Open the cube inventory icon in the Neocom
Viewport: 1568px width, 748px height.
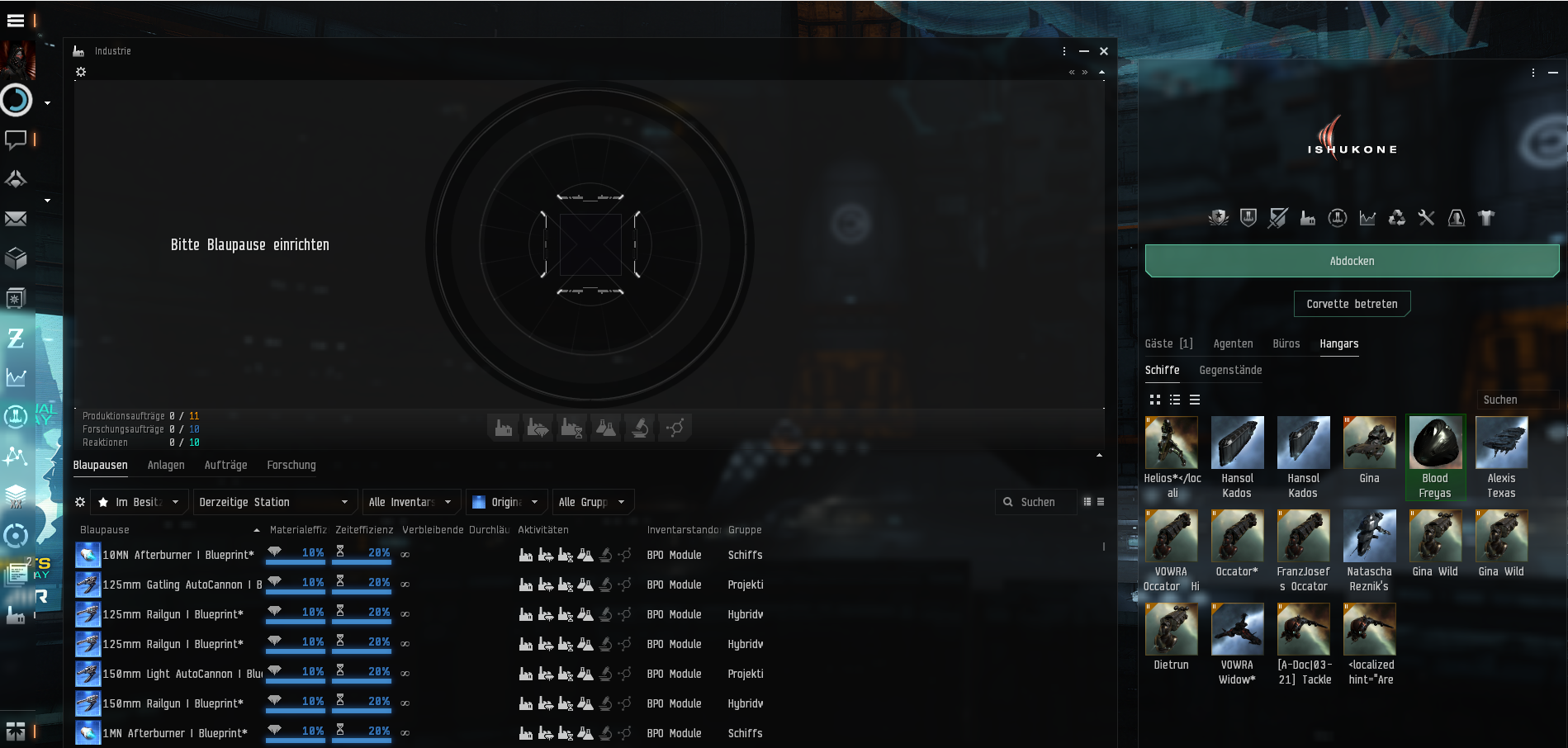pos(16,258)
